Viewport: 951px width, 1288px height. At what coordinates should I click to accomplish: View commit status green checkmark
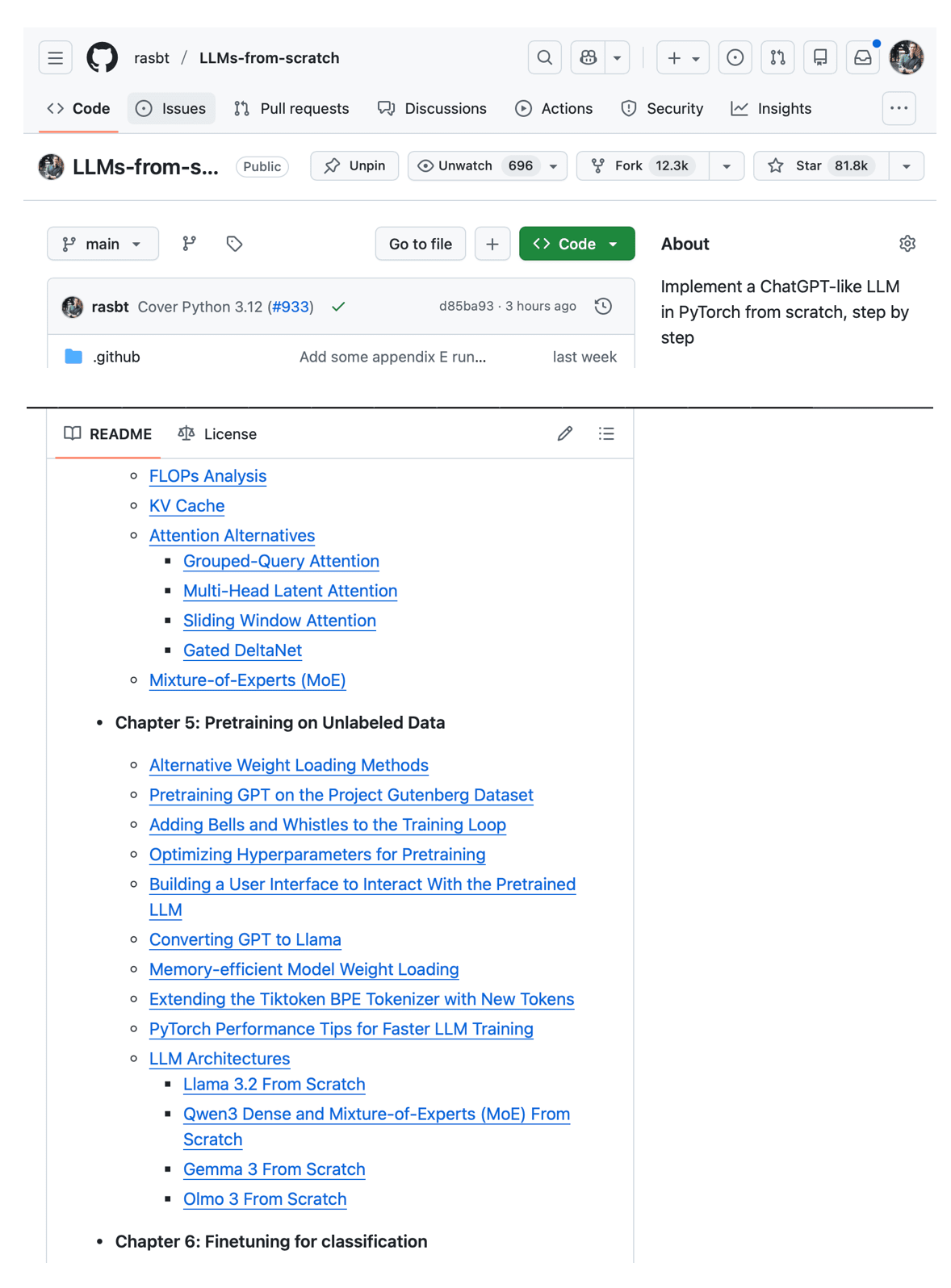pos(338,307)
